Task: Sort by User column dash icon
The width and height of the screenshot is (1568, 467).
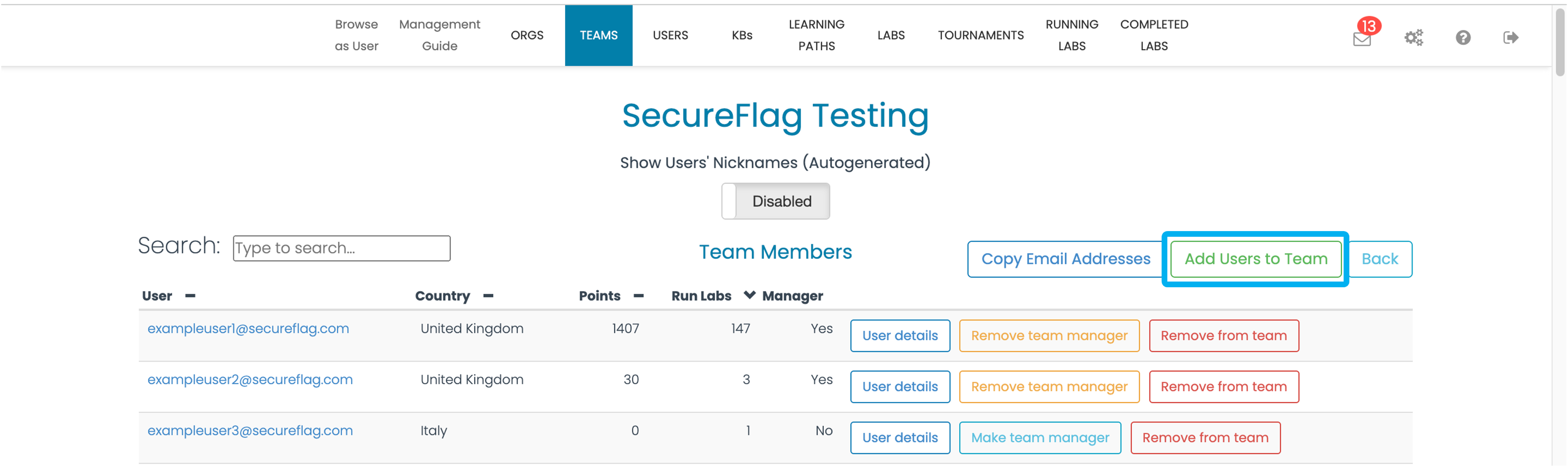Action: pyautogui.click(x=190, y=296)
